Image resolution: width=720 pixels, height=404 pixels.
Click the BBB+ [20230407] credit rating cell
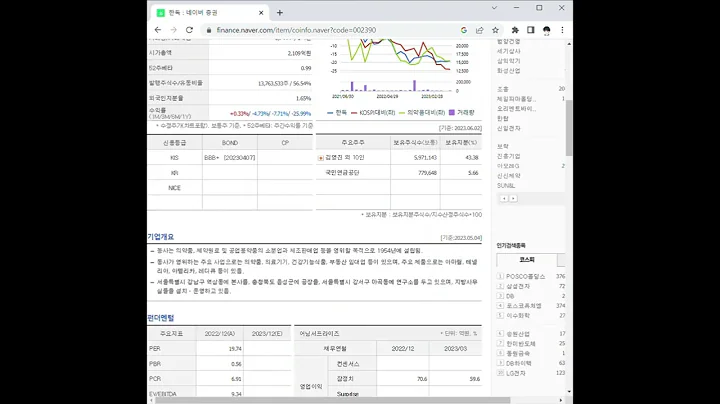pos(230,157)
